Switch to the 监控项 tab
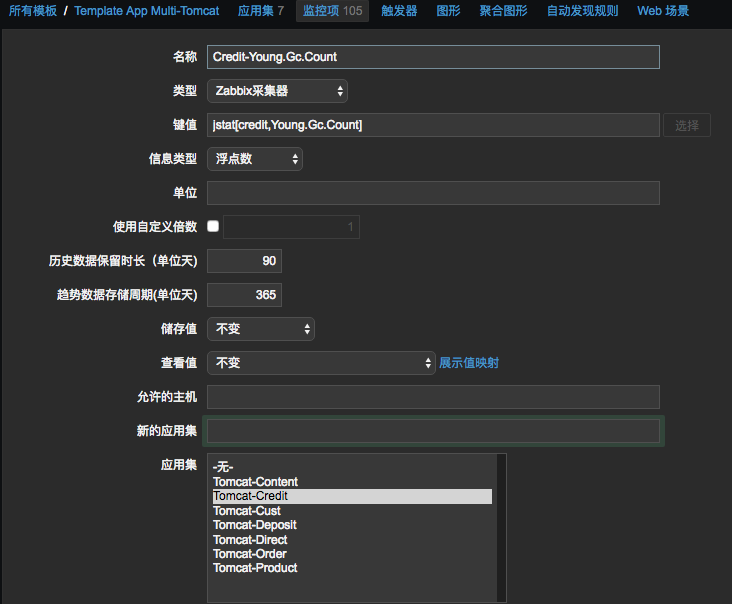The height and width of the screenshot is (604, 732). click(x=332, y=11)
